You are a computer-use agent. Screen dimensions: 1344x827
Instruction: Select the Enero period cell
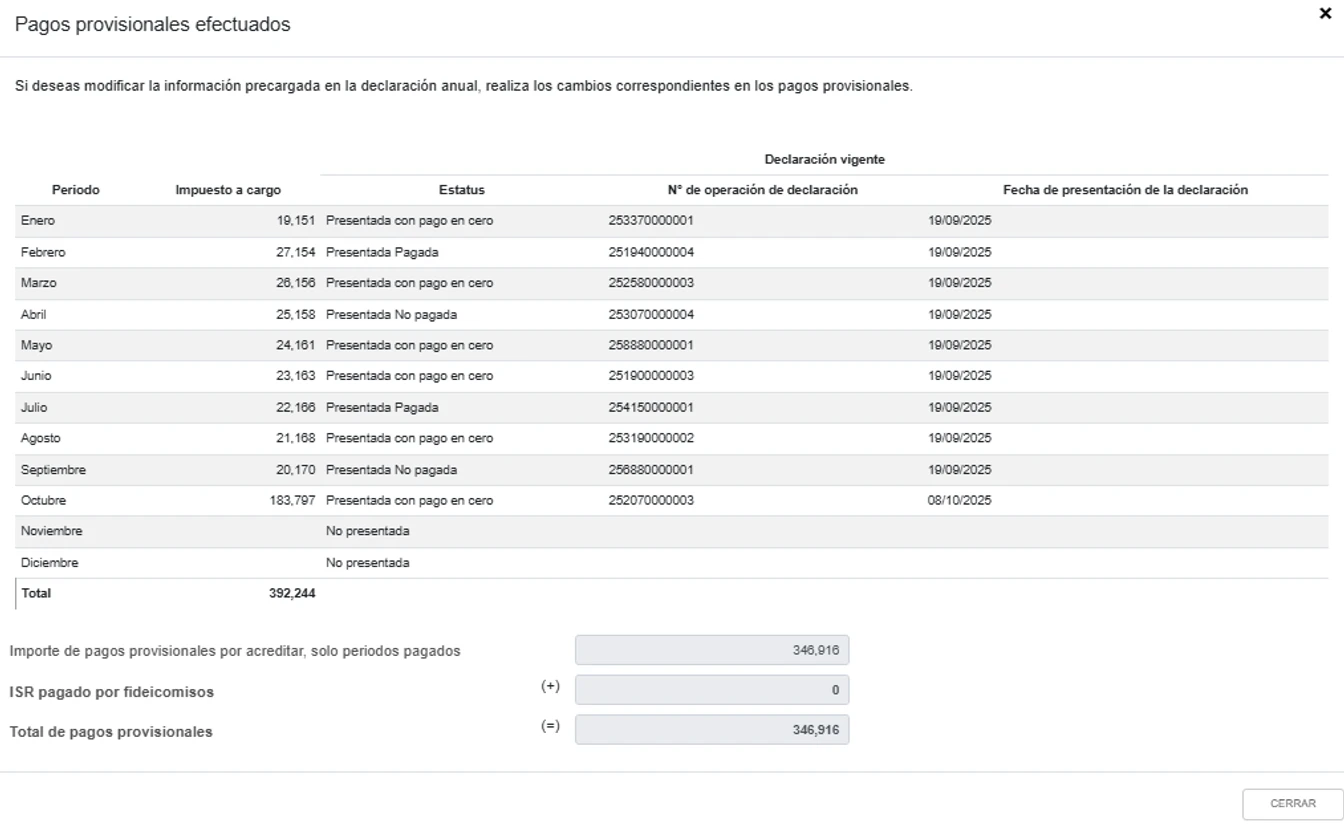pyautogui.click(x=38, y=221)
